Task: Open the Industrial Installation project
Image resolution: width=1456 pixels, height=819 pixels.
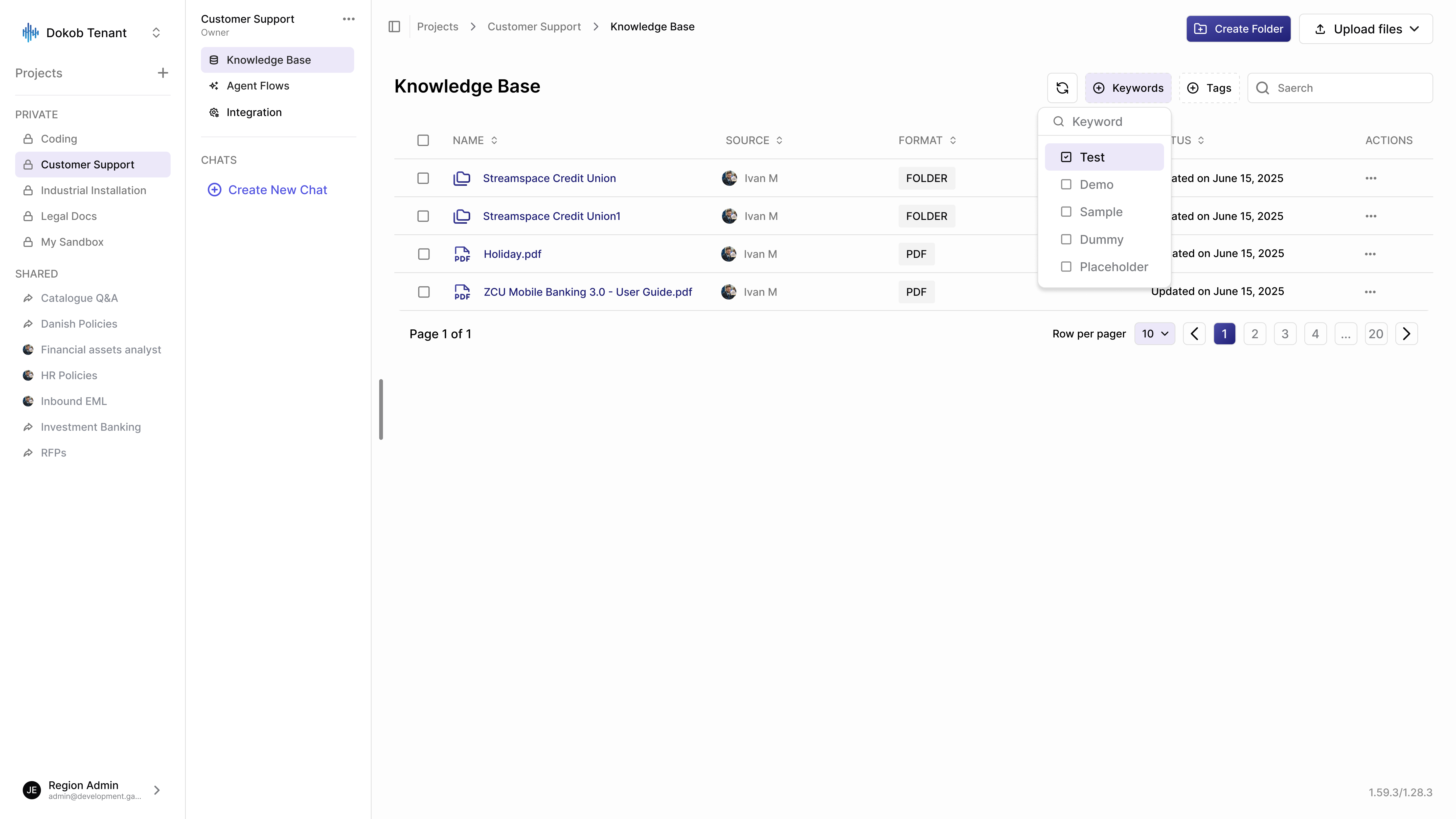Action: 93,191
